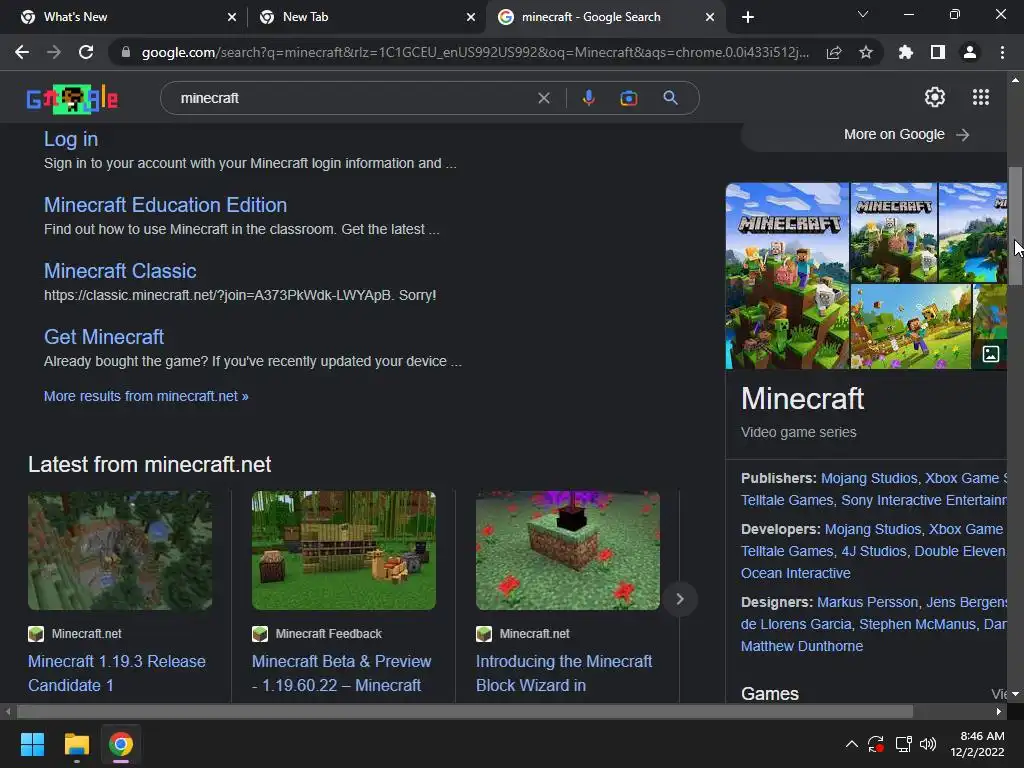The image size is (1024, 768).
Task: Click the search query input field
Action: [x=353, y=98]
